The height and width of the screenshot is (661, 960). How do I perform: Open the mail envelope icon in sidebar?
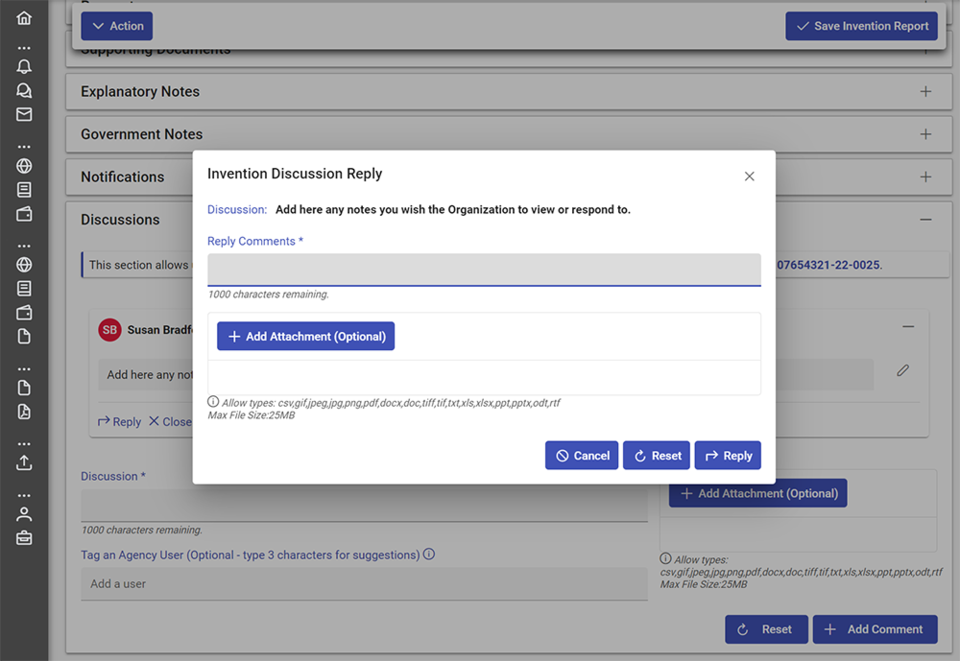pos(24,114)
